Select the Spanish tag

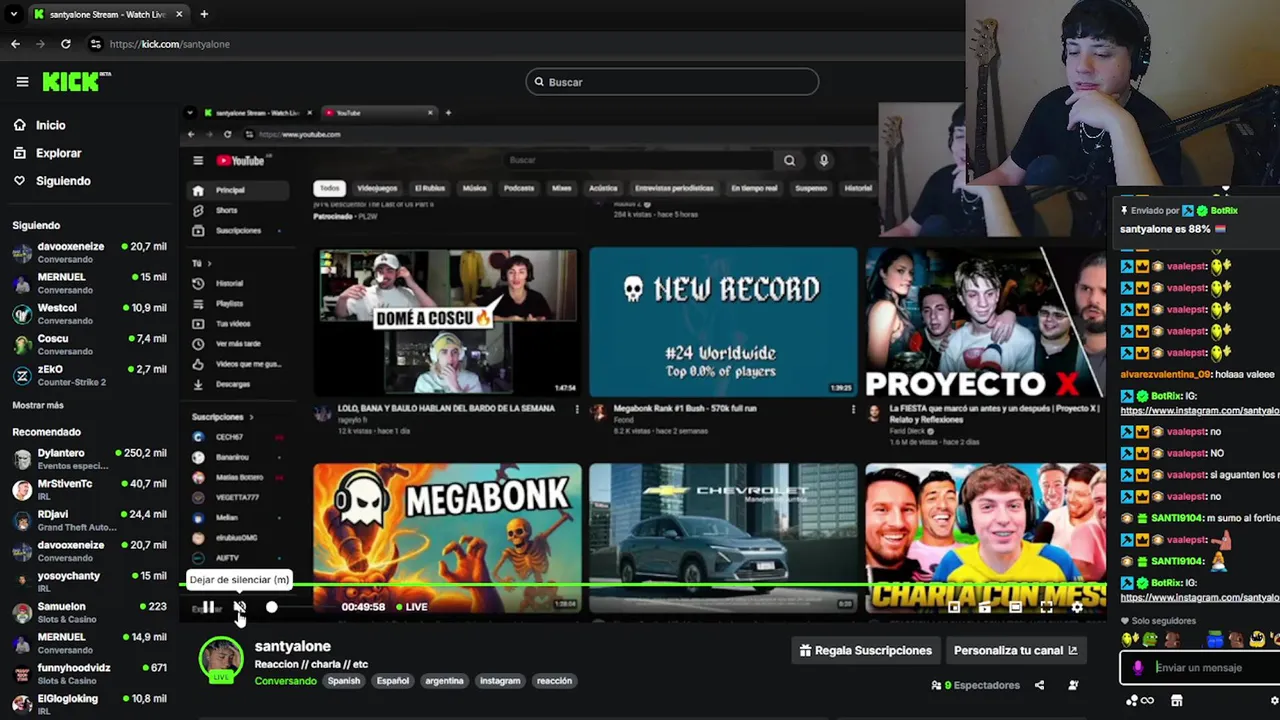coord(344,681)
